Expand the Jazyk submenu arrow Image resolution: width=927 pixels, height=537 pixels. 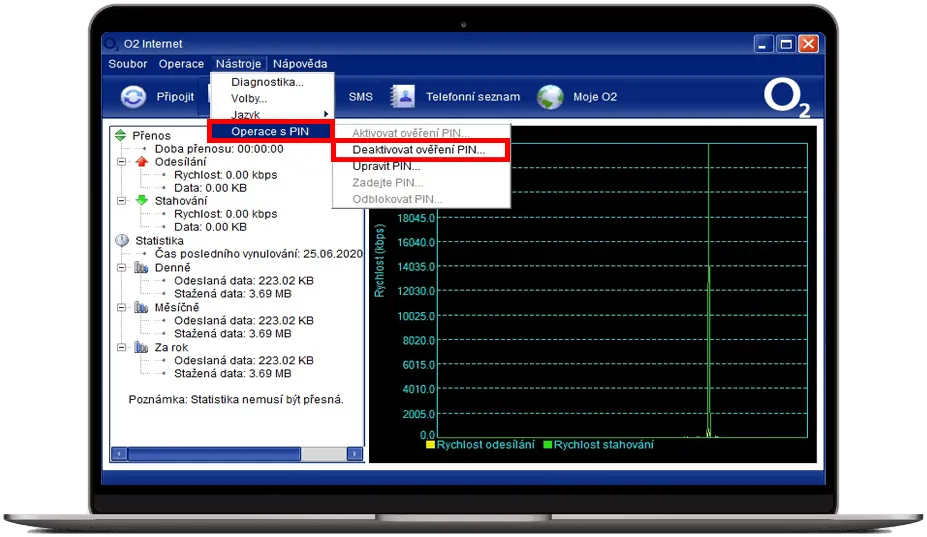tap(326, 114)
